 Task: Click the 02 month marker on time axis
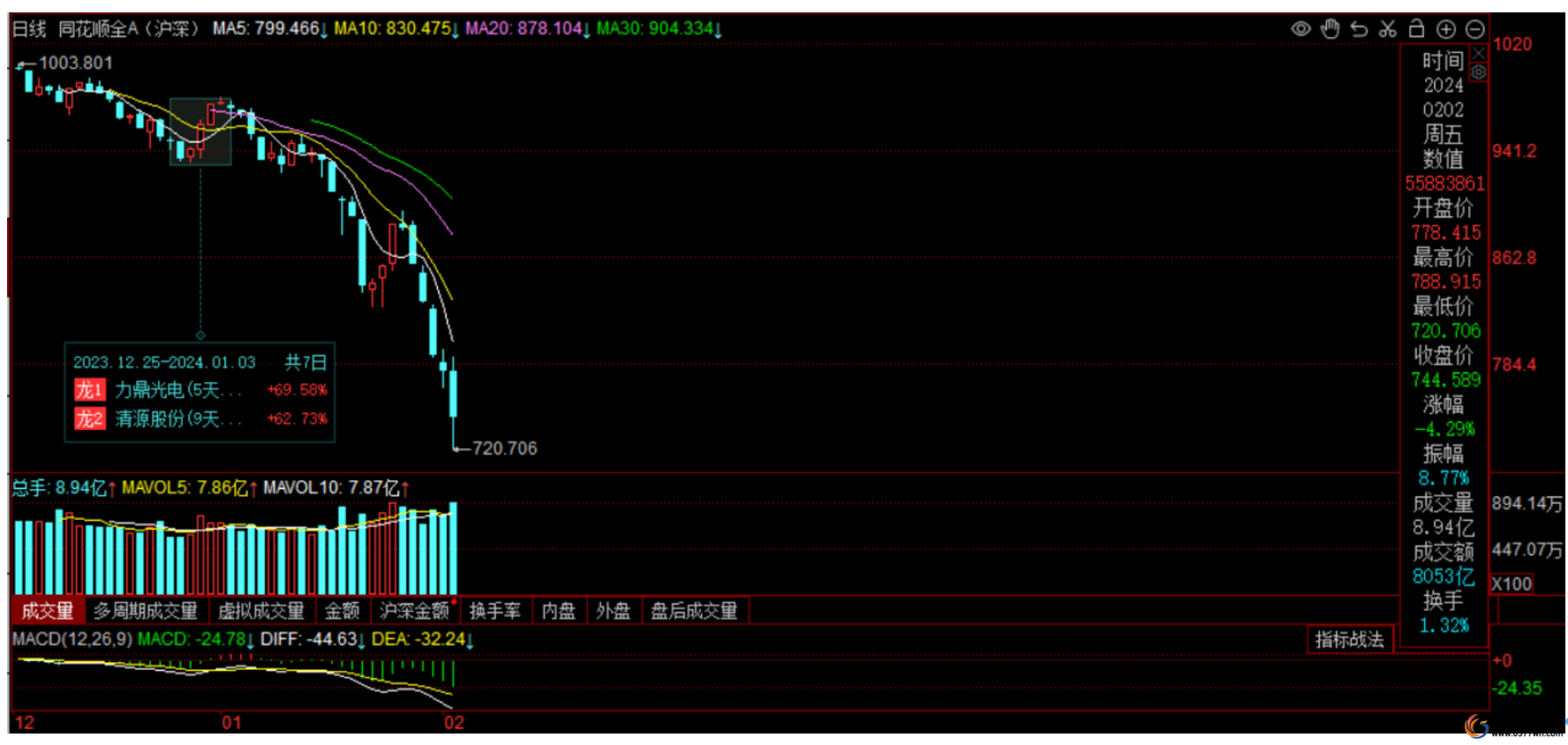click(x=454, y=723)
